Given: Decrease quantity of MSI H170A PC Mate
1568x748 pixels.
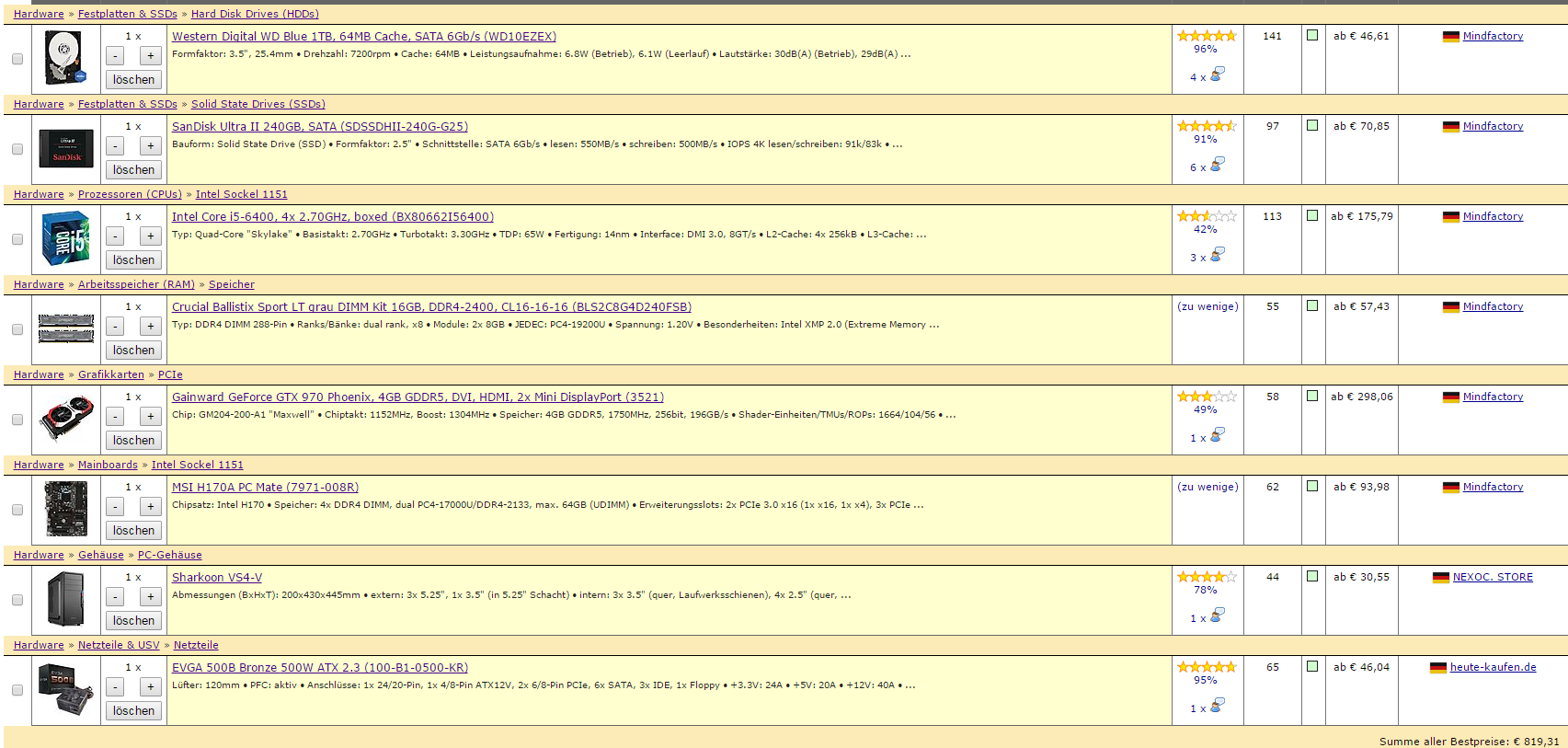Looking at the screenshot, I should (115, 507).
